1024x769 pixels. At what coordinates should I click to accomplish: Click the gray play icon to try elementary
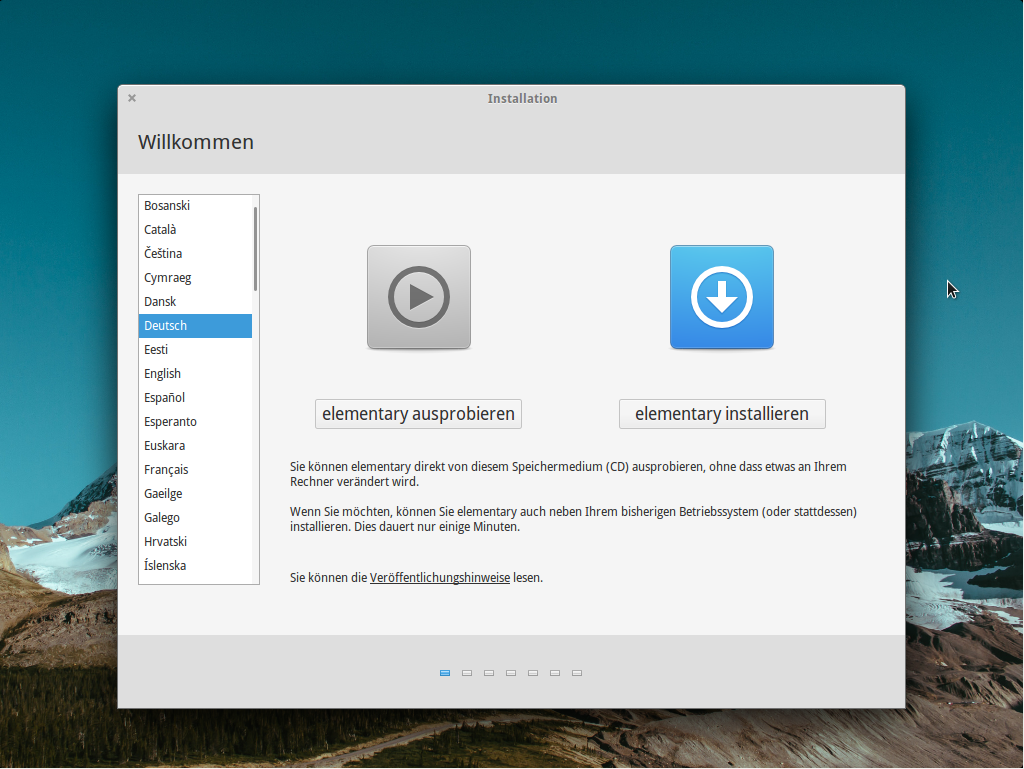pyautogui.click(x=418, y=297)
